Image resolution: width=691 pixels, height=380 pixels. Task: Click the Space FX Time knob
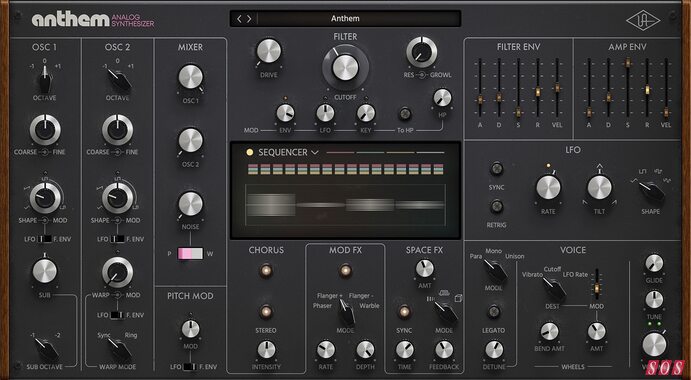[405, 350]
